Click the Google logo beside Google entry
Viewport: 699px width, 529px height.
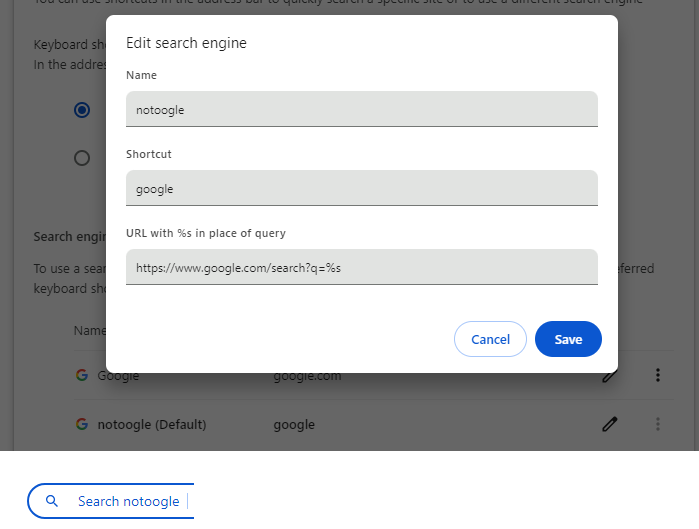[82, 376]
